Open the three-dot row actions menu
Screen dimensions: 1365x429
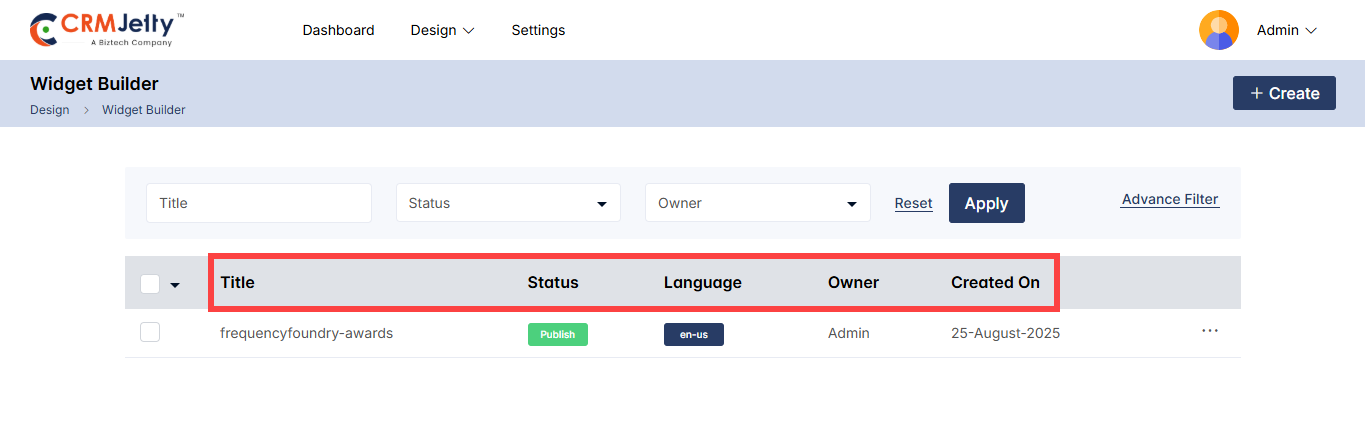(x=1210, y=331)
